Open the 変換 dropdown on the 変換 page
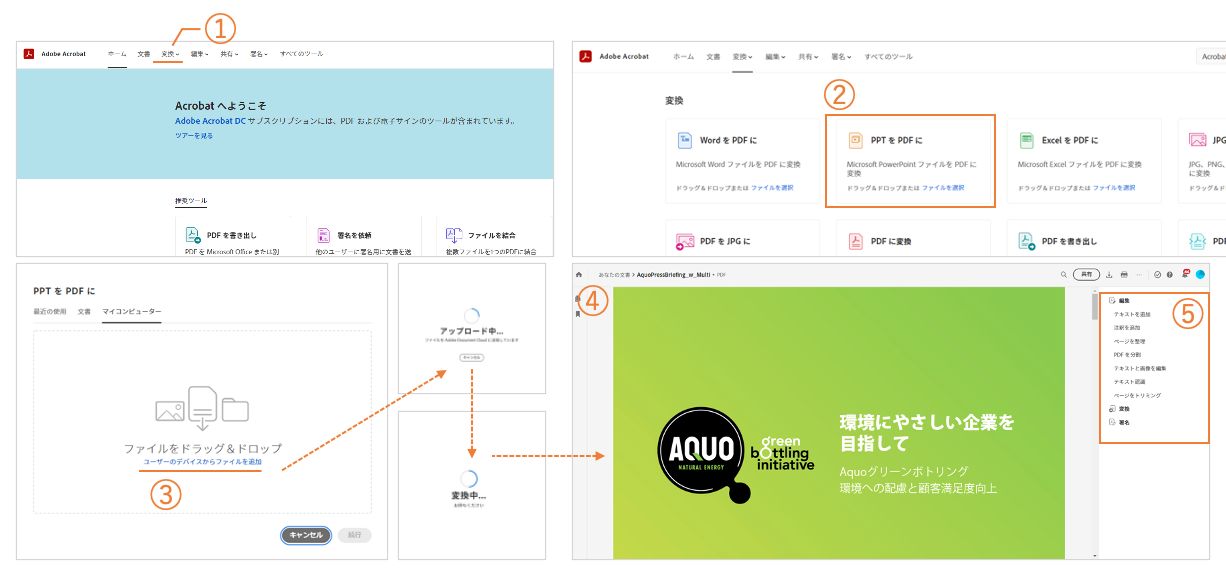Viewport: 1226px width, 577px height. pos(742,57)
